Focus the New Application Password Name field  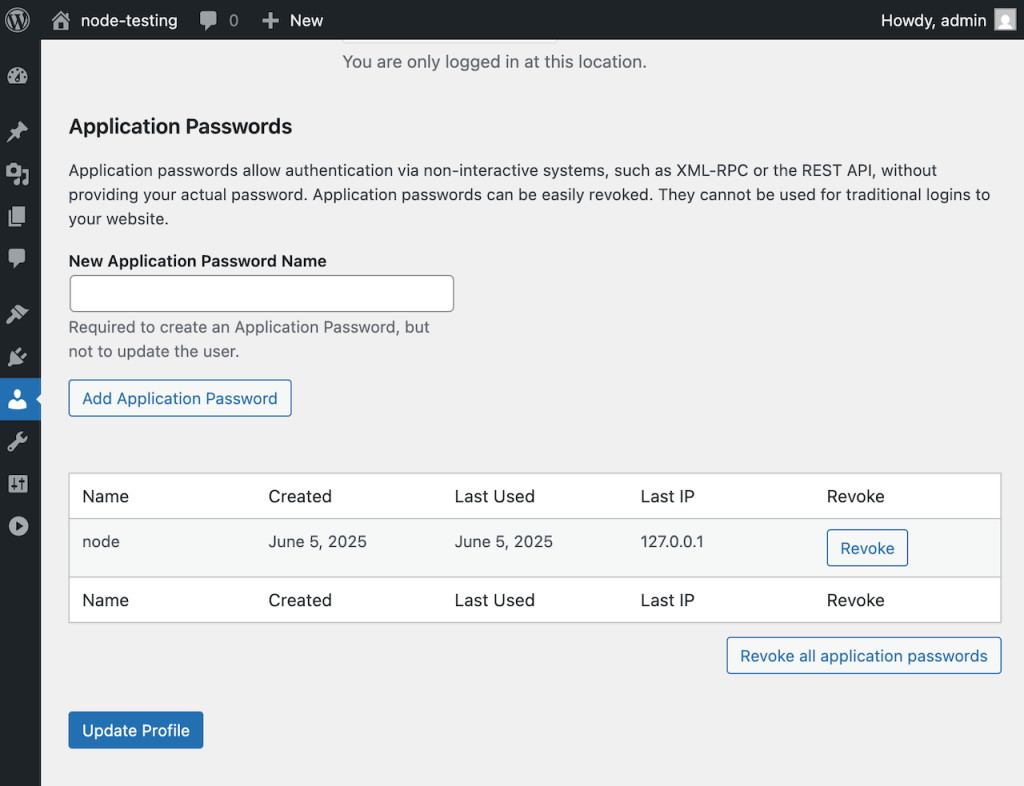[261, 294]
